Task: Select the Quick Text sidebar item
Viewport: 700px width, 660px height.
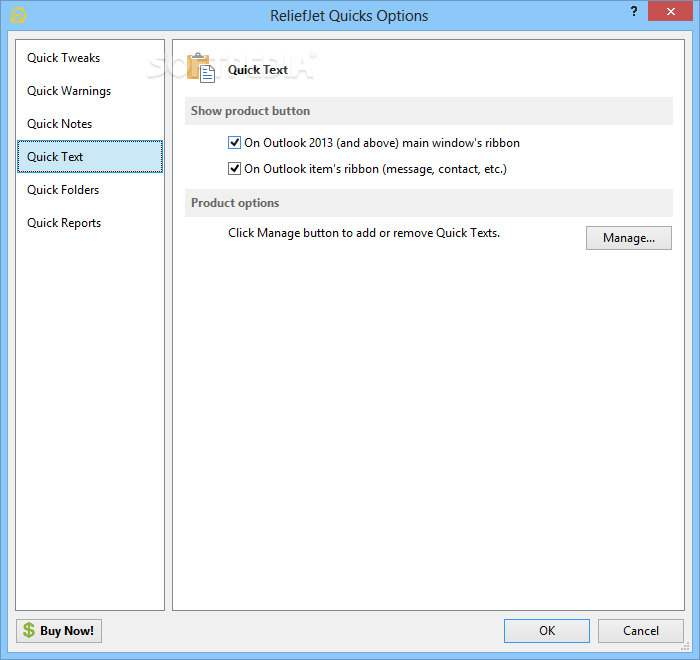Action: [90, 157]
